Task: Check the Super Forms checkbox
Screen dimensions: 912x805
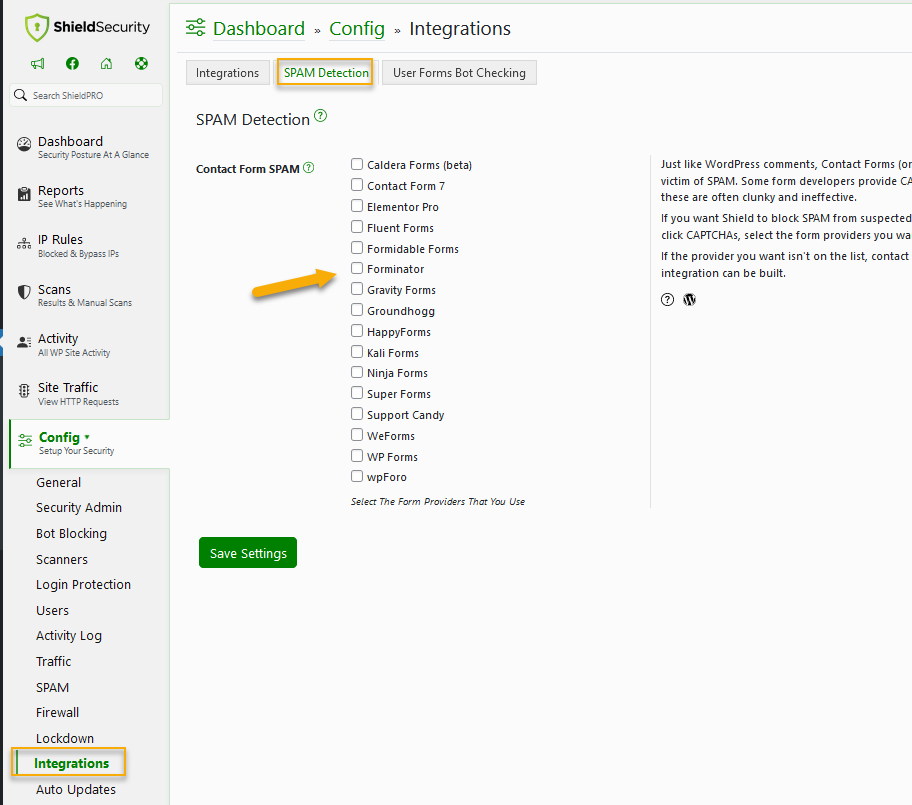Action: pos(357,393)
